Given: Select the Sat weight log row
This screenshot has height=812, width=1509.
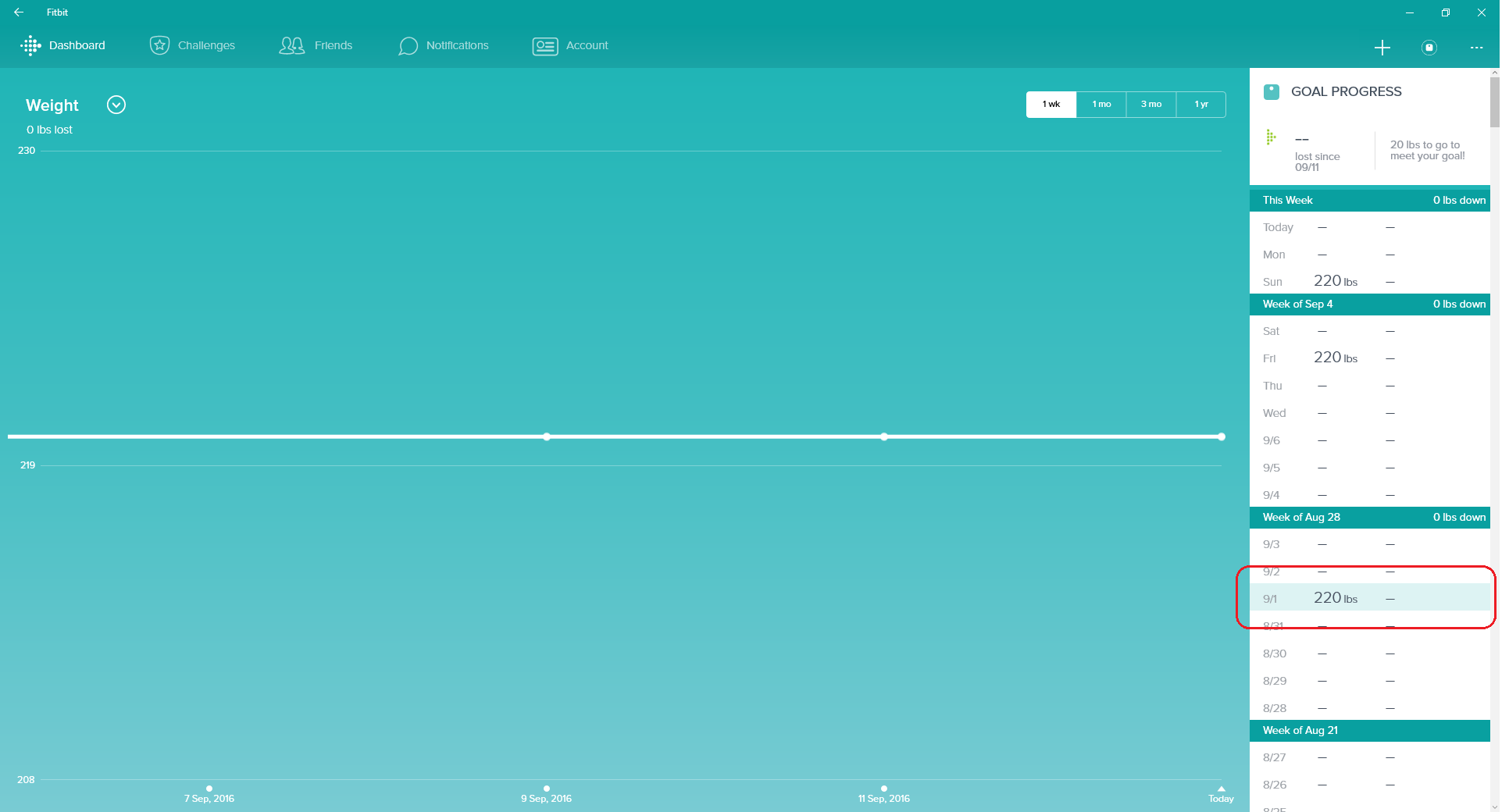Looking at the screenshot, I should tap(1369, 331).
